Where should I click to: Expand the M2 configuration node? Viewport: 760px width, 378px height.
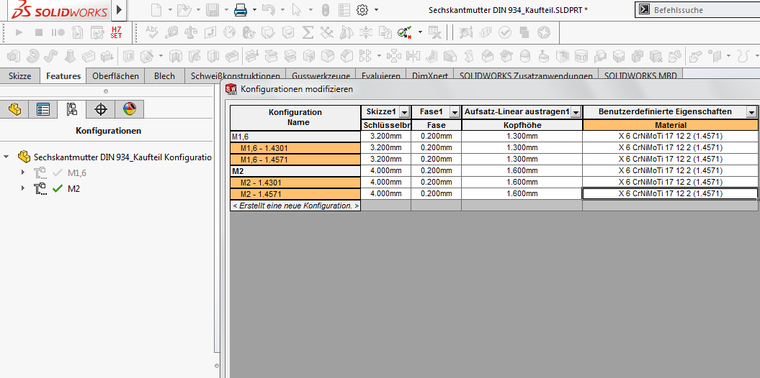point(22,189)
